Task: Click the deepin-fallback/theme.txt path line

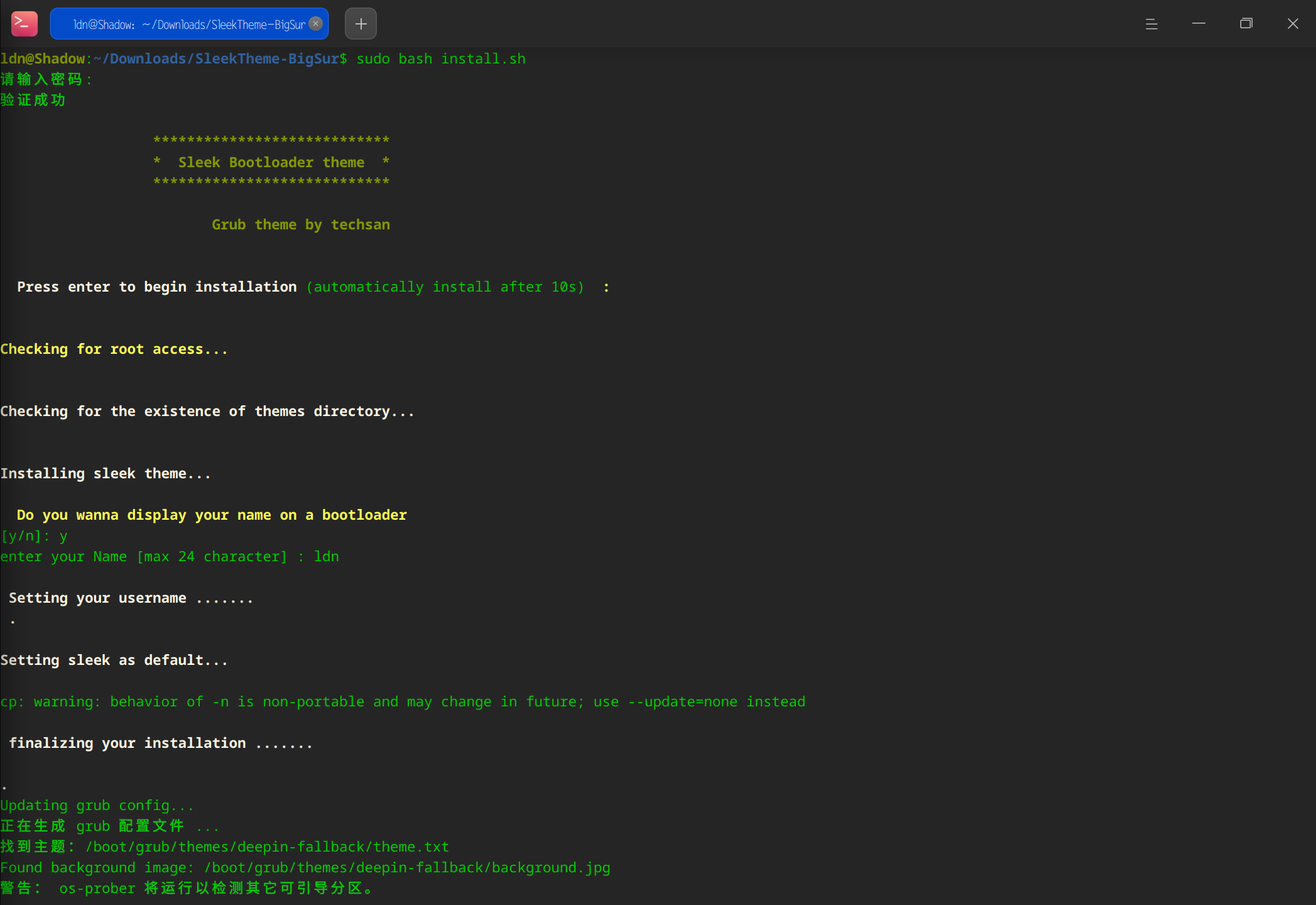Action: (x=224, y=847)
